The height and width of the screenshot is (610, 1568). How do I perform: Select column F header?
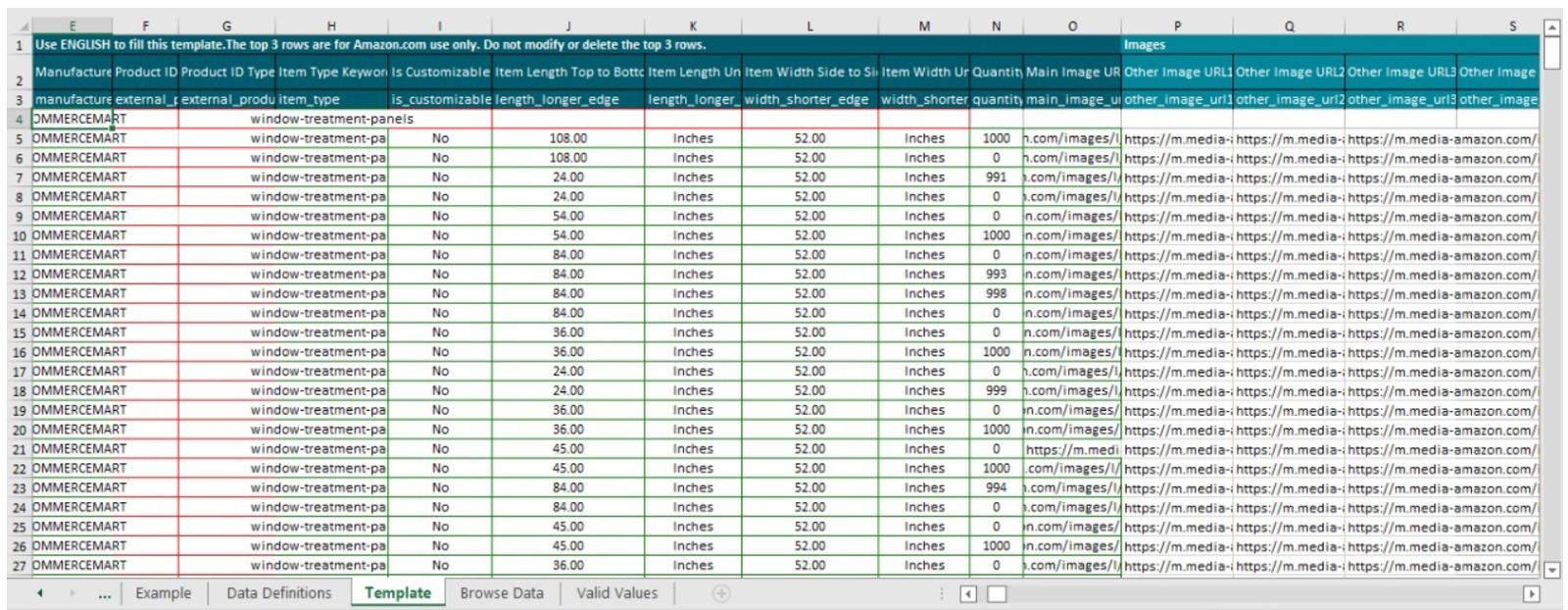145,26
